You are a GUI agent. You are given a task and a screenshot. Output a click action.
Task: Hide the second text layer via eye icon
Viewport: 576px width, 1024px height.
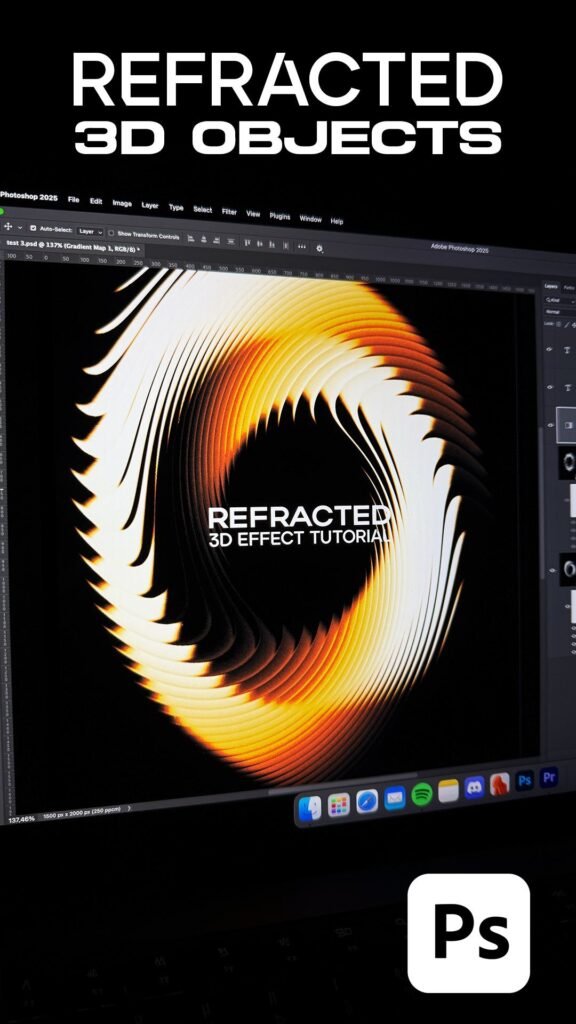click(x=550, y=387)
